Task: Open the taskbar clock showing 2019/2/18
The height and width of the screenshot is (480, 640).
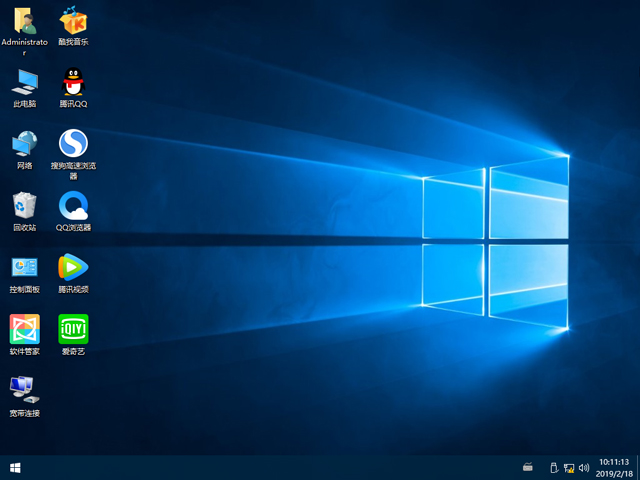Action: (x=612, y=467)
